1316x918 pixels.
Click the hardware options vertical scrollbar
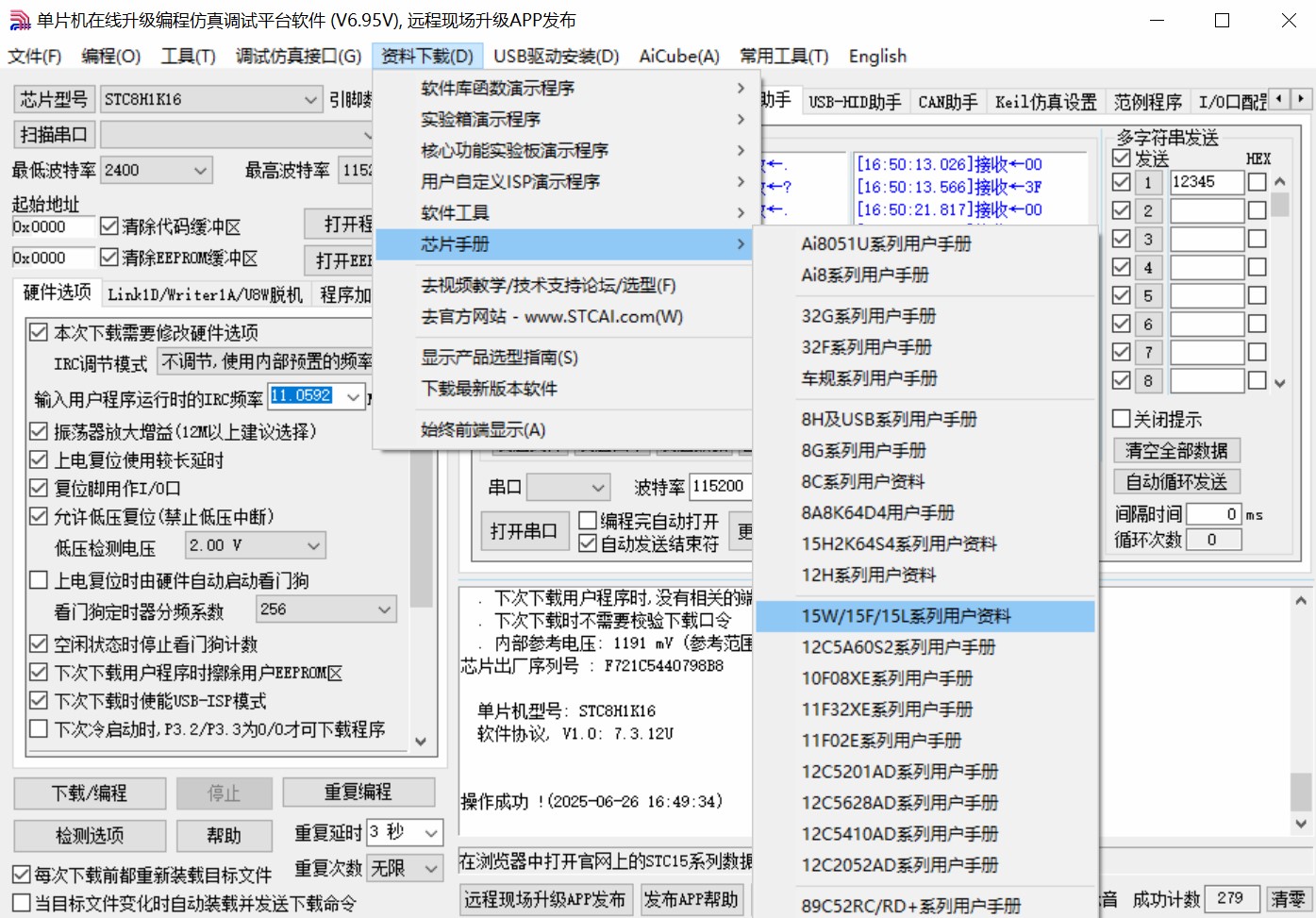[421, 526]
